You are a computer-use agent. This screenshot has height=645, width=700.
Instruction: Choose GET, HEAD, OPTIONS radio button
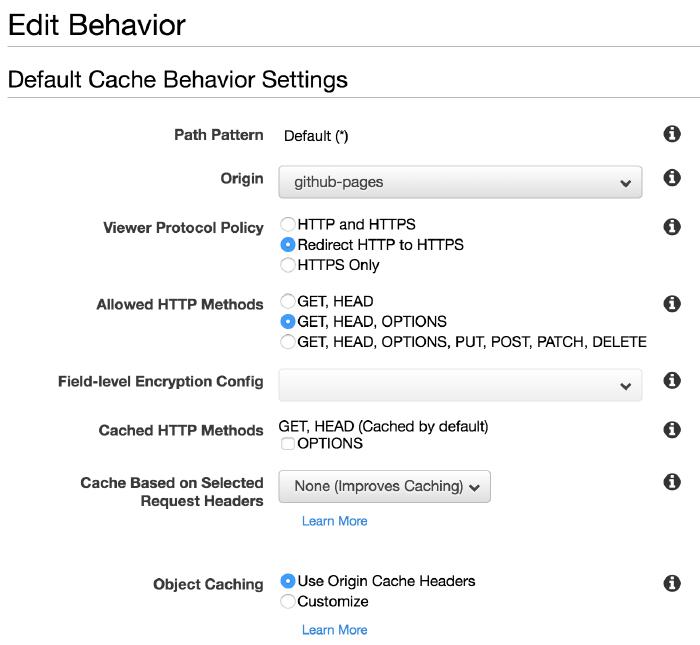click(x=288, y=321)
